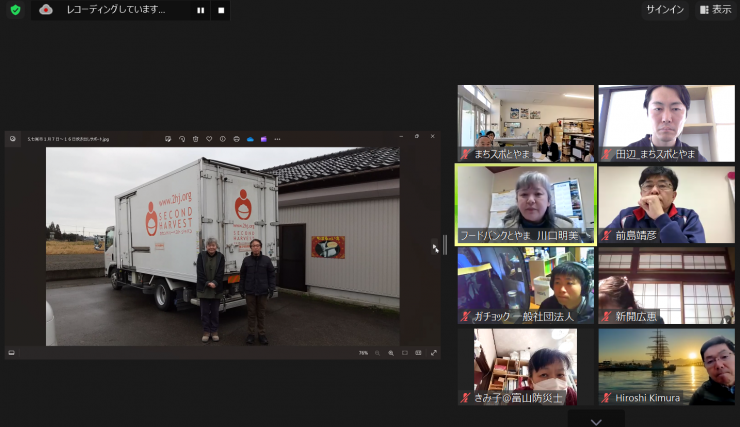Select フードバンクとやま 川口明美 video tile
Screen dimensions: 740x427
pyautogui.click(x=526, y=204)
